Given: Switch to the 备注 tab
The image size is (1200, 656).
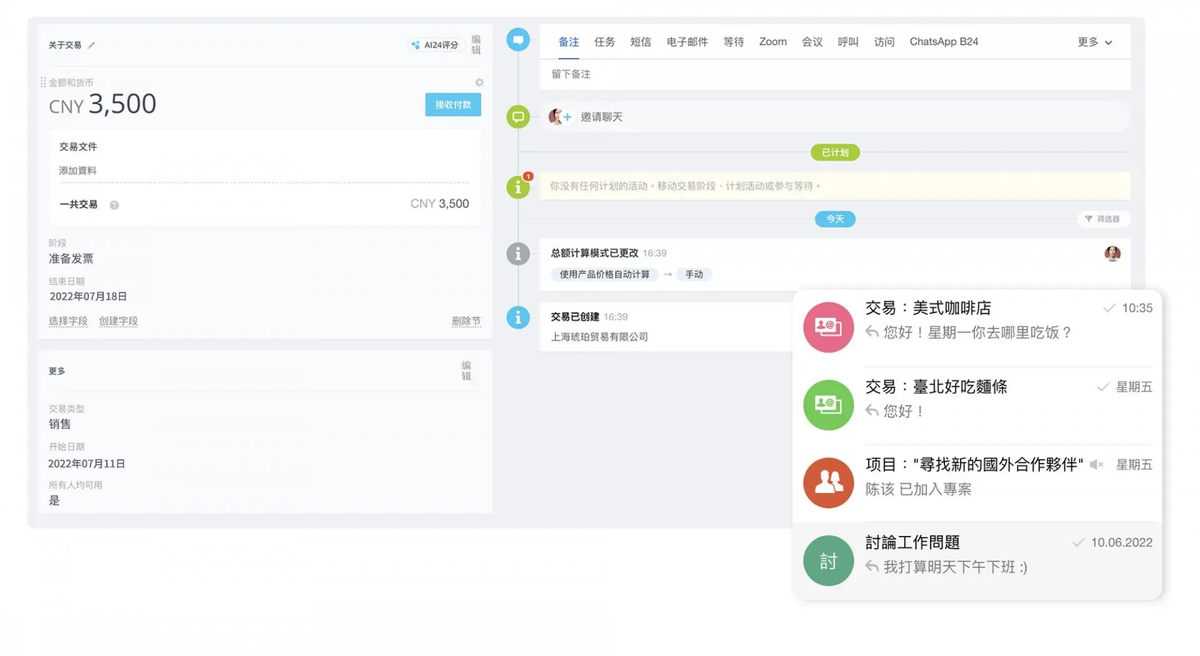Looking at the screenshot, I should point(569,42).
